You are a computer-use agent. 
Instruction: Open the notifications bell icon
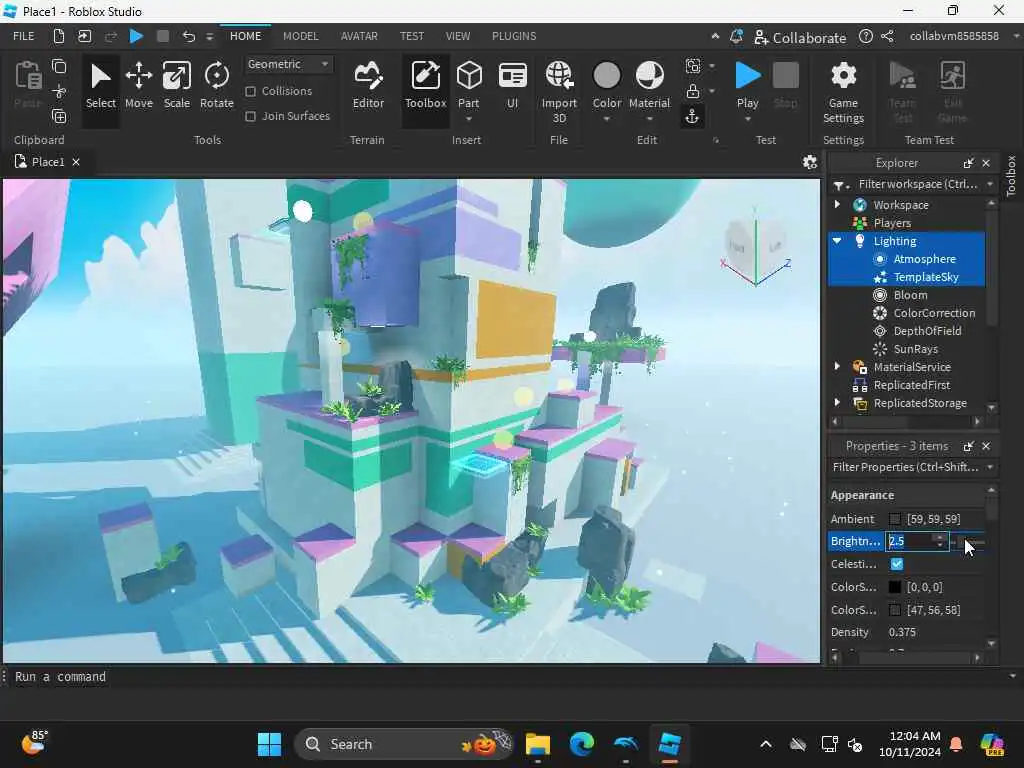pos(736,37)
